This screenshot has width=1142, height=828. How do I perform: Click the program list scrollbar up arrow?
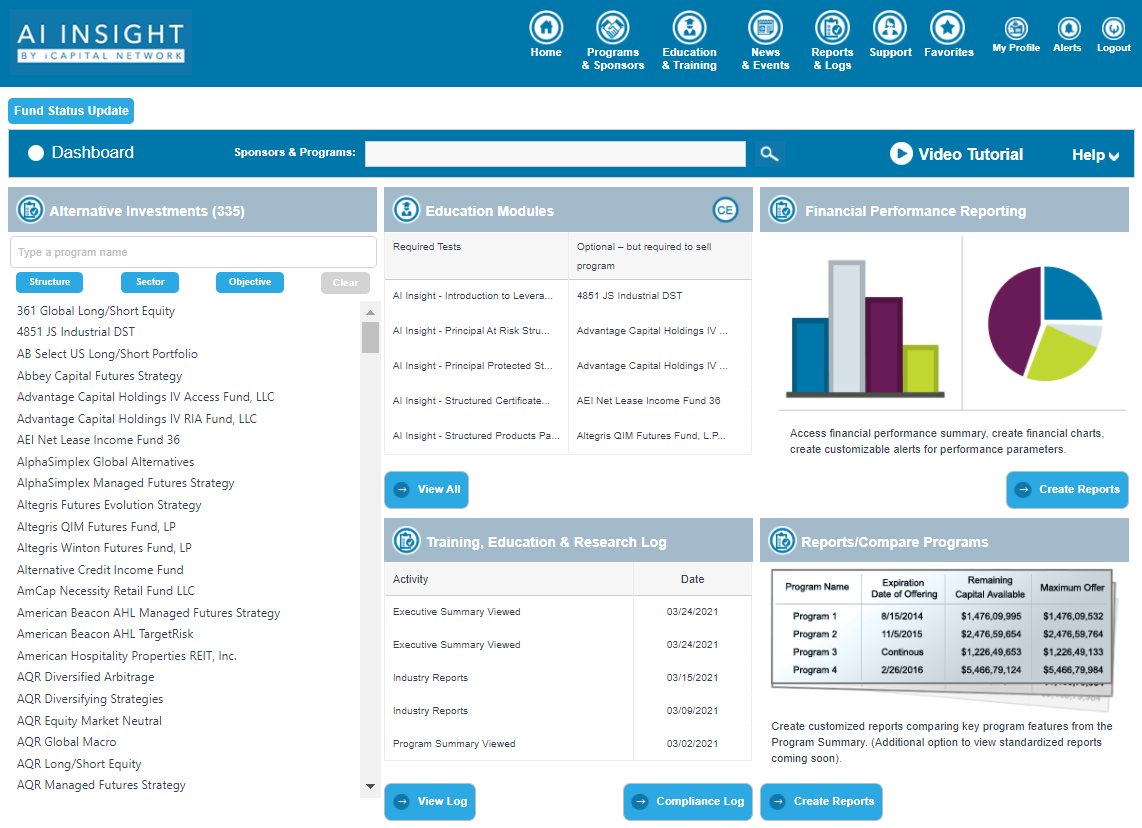tap(370, 312)
